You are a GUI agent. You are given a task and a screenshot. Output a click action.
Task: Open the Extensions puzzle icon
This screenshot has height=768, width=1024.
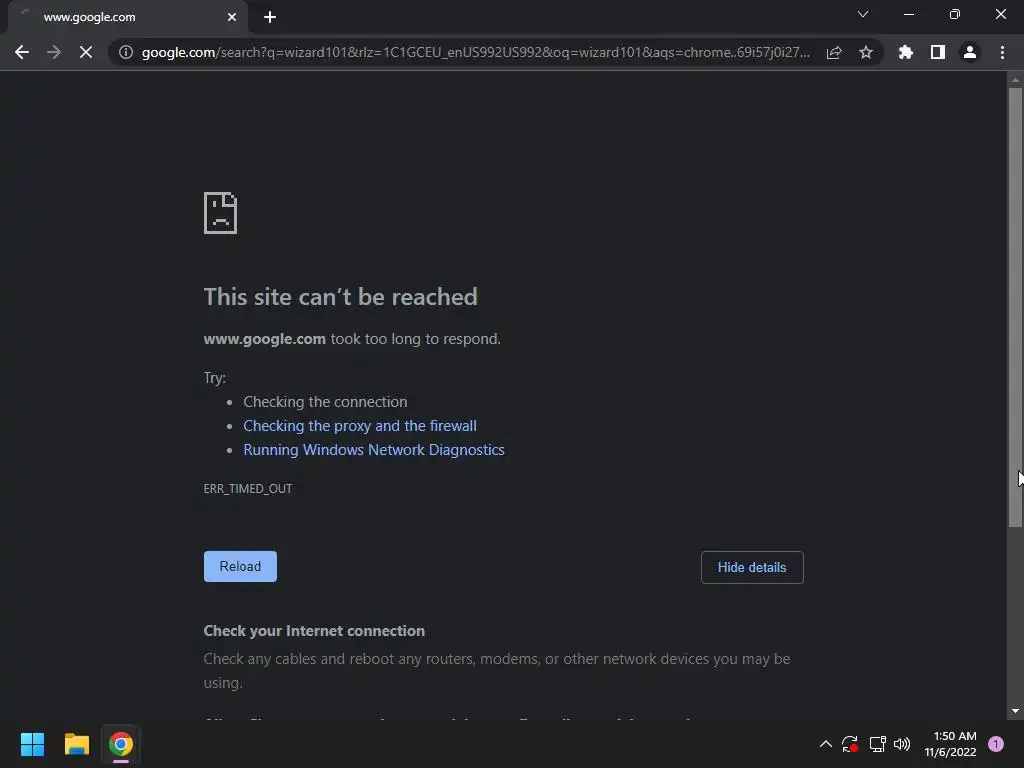(906, 52)
